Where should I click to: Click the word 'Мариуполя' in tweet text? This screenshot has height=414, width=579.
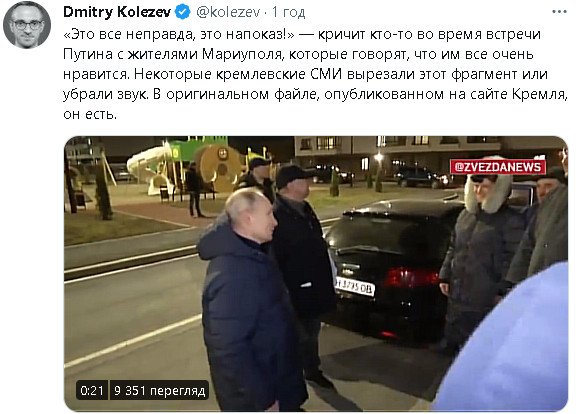click(x=242, y=54)
